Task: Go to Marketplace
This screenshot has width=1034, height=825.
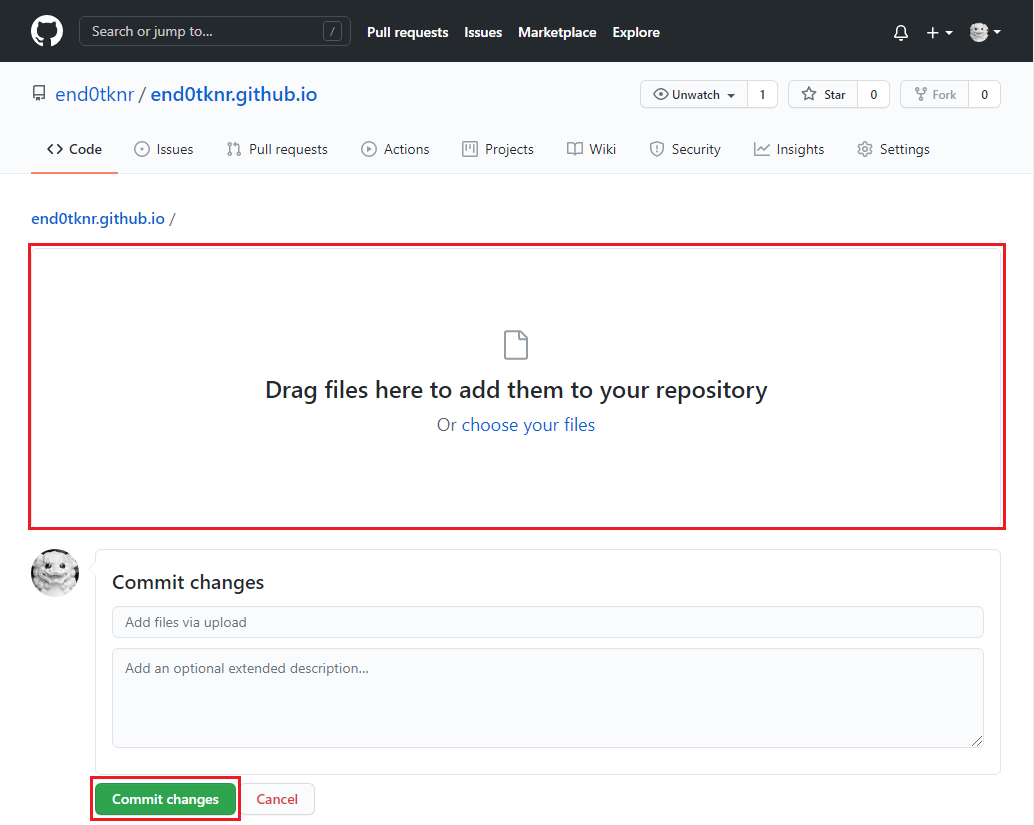Action: coord(557,32)
